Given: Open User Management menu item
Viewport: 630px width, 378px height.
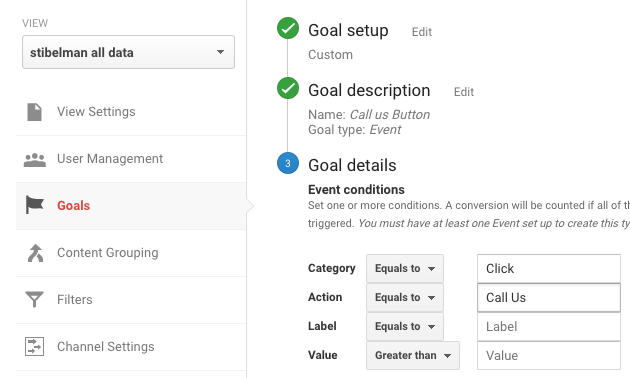Looking at the screenshot, I should (x=131, y=159).
